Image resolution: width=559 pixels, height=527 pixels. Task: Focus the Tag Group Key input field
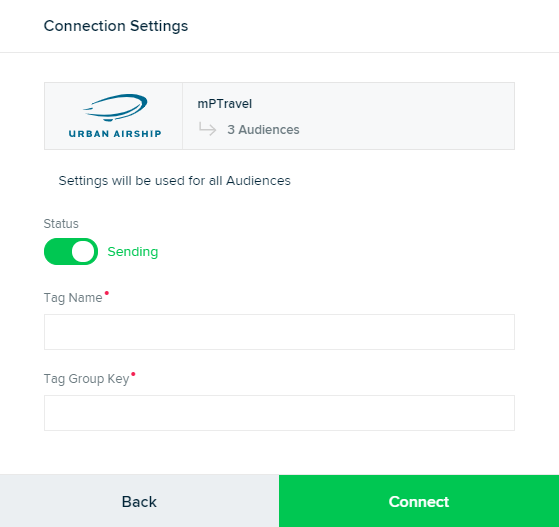point(279,413)
